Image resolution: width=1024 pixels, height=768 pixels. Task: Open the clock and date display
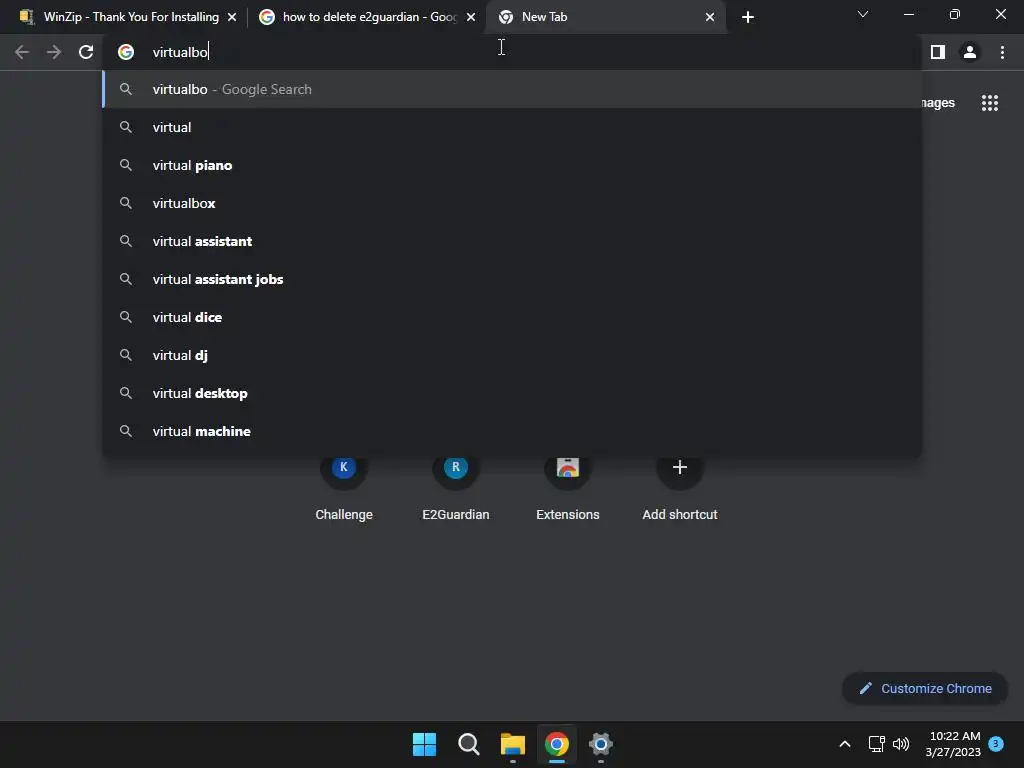pos(953,744)
